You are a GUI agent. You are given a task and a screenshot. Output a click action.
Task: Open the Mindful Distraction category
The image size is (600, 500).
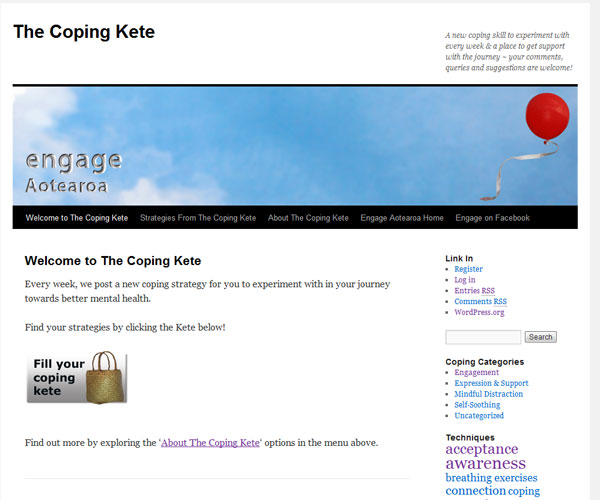point(489,394)
